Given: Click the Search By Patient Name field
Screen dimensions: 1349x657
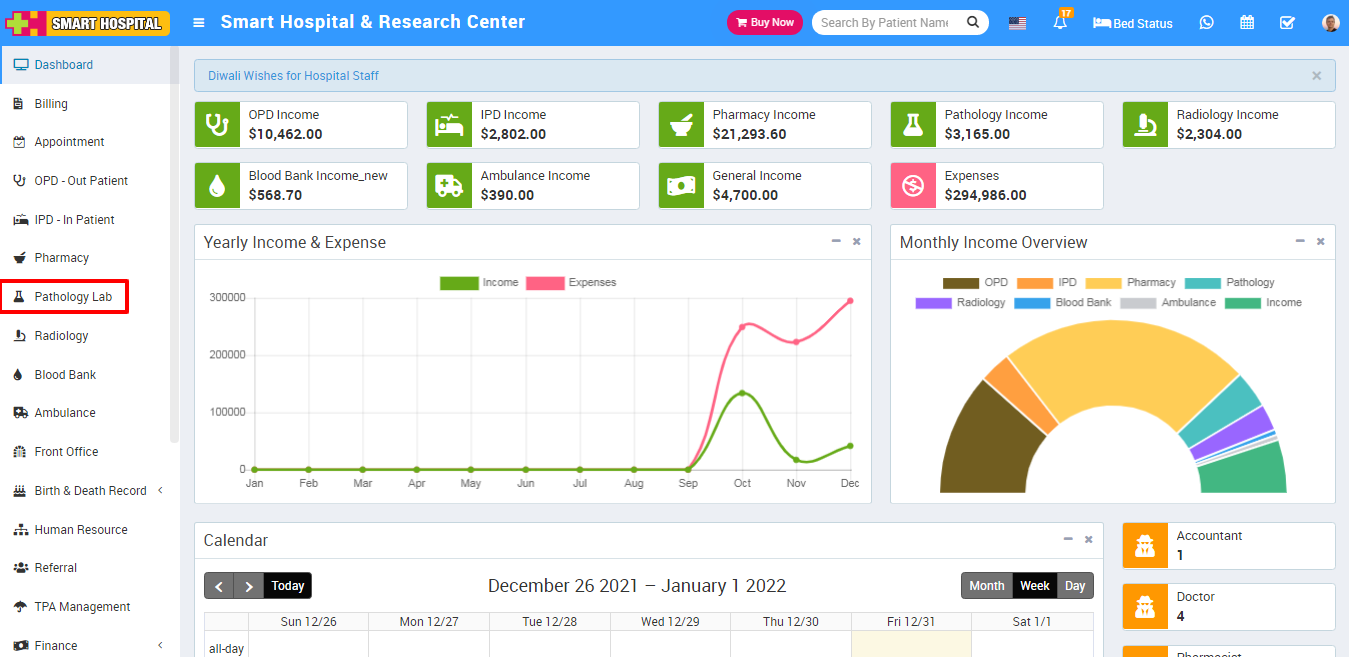Looking at the screenshot, I should (885, 23).
